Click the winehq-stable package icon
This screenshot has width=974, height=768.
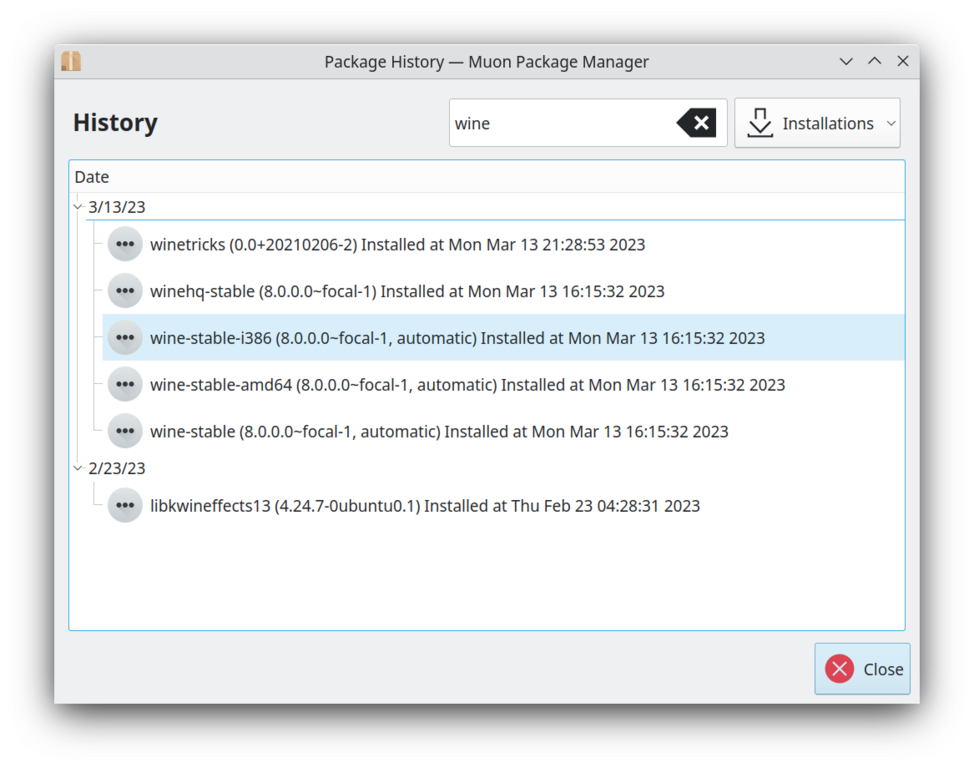click(125, 291)
